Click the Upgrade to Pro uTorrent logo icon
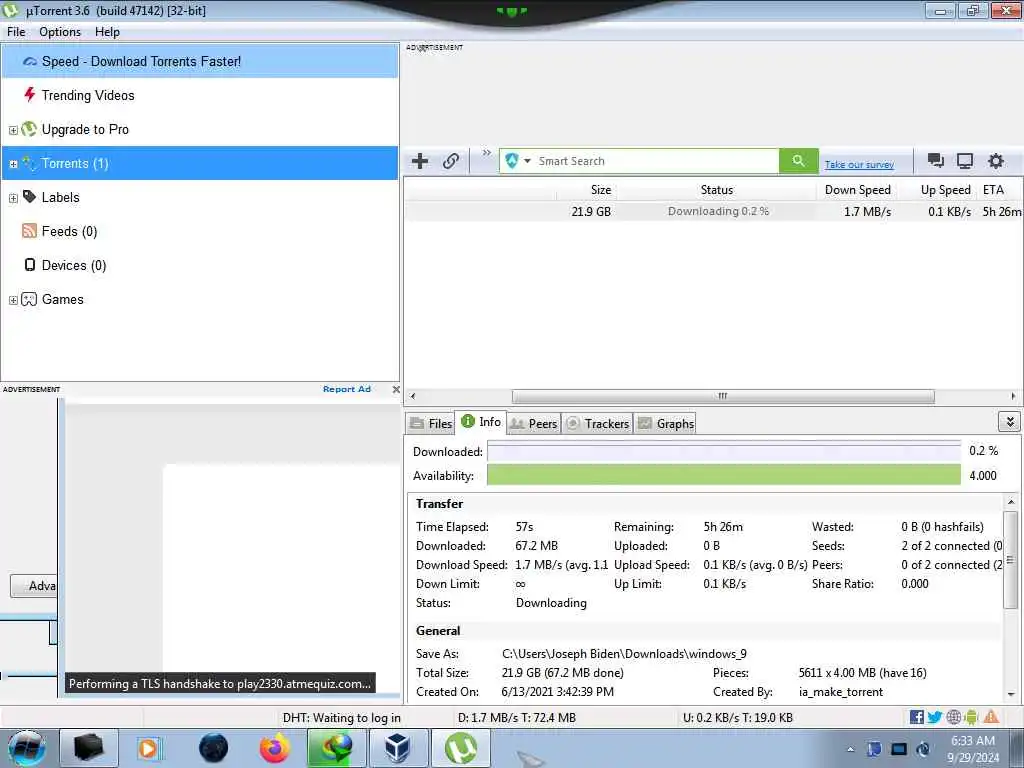This screenshot has height=768, width=1024. pos(29,129)
